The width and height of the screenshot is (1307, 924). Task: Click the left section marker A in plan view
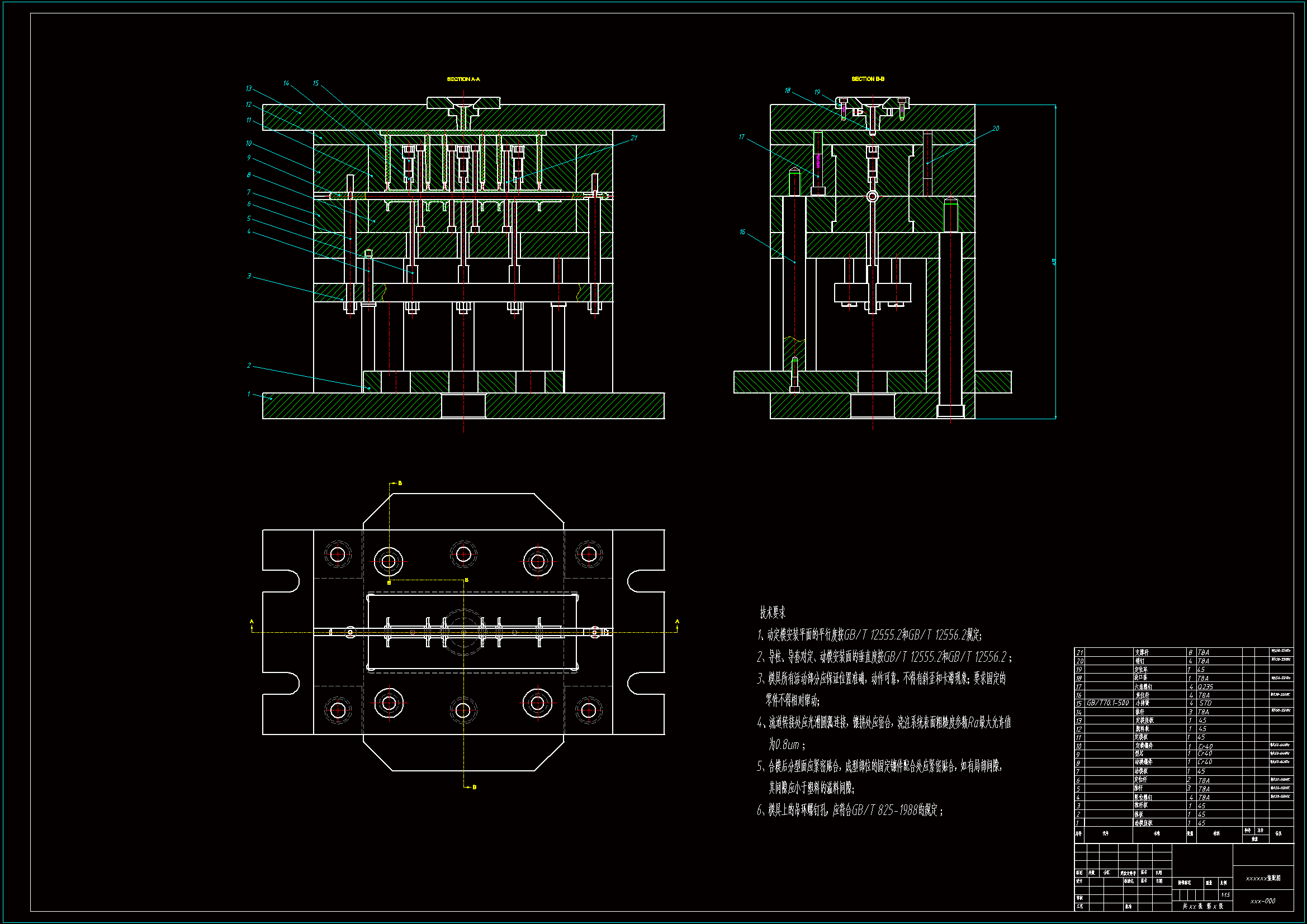point(252,622)
